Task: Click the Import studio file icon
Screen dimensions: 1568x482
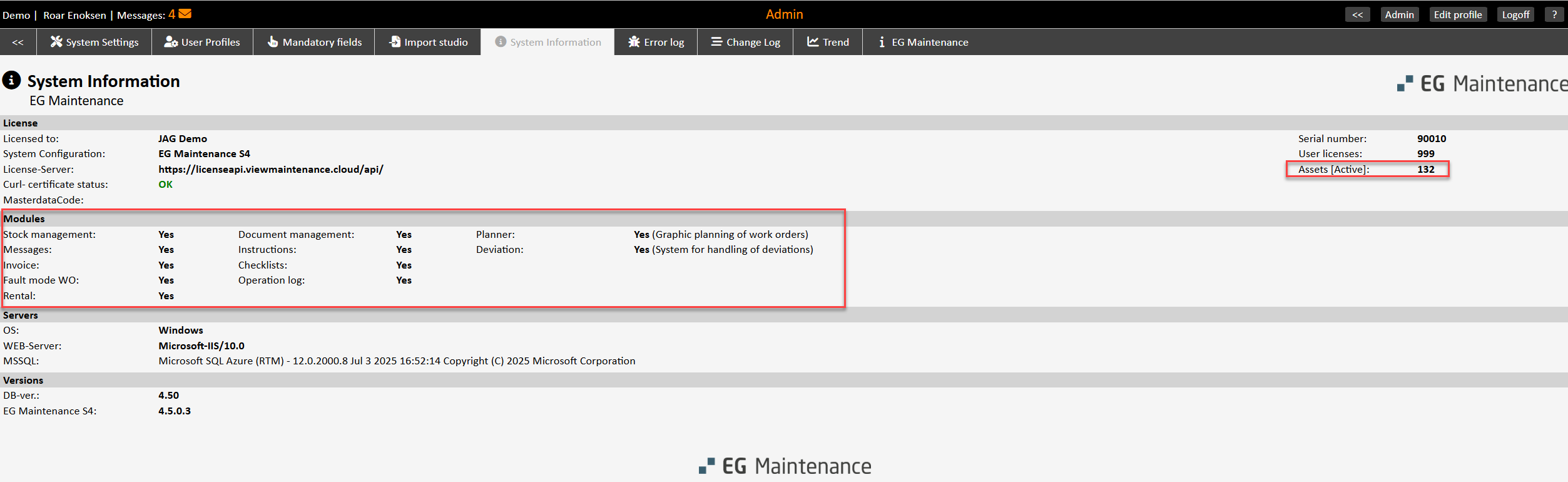Action: 395,42
